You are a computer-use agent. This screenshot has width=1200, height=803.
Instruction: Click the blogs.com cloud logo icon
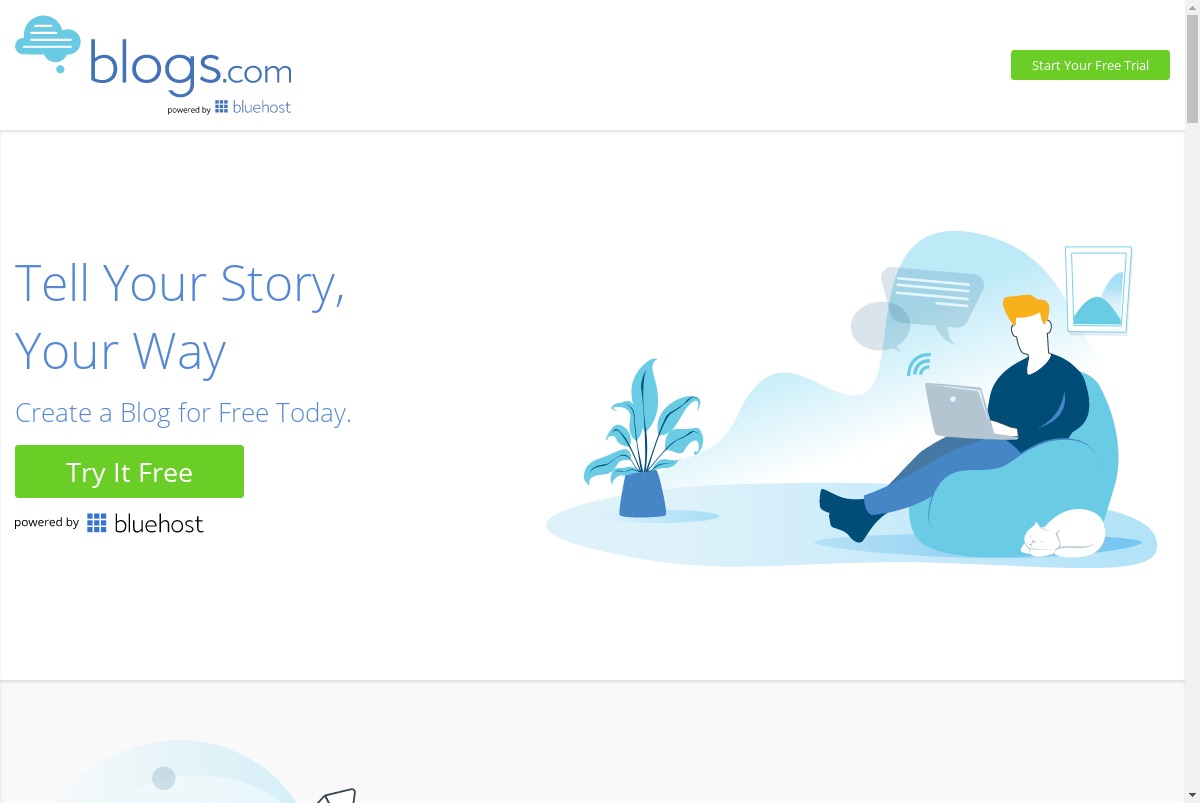coord(47,43)
